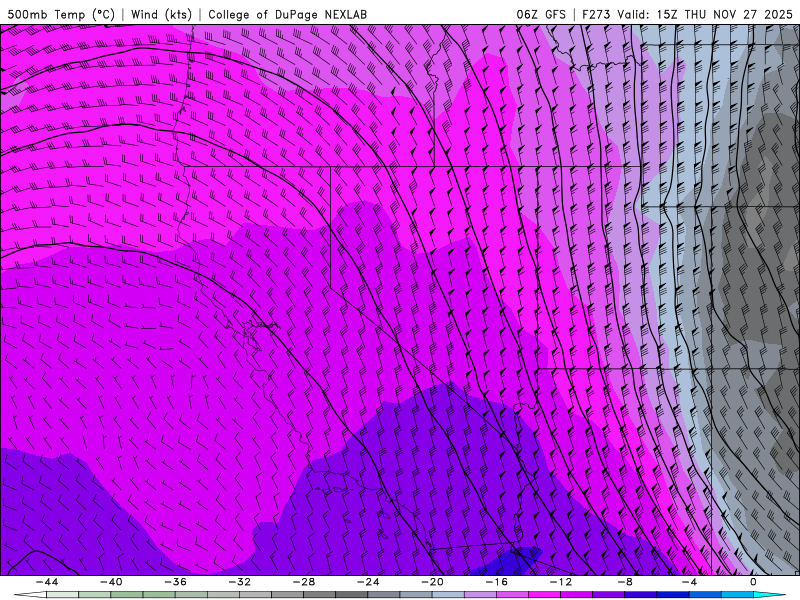Click the 0 color scale label

coord(753,582)
